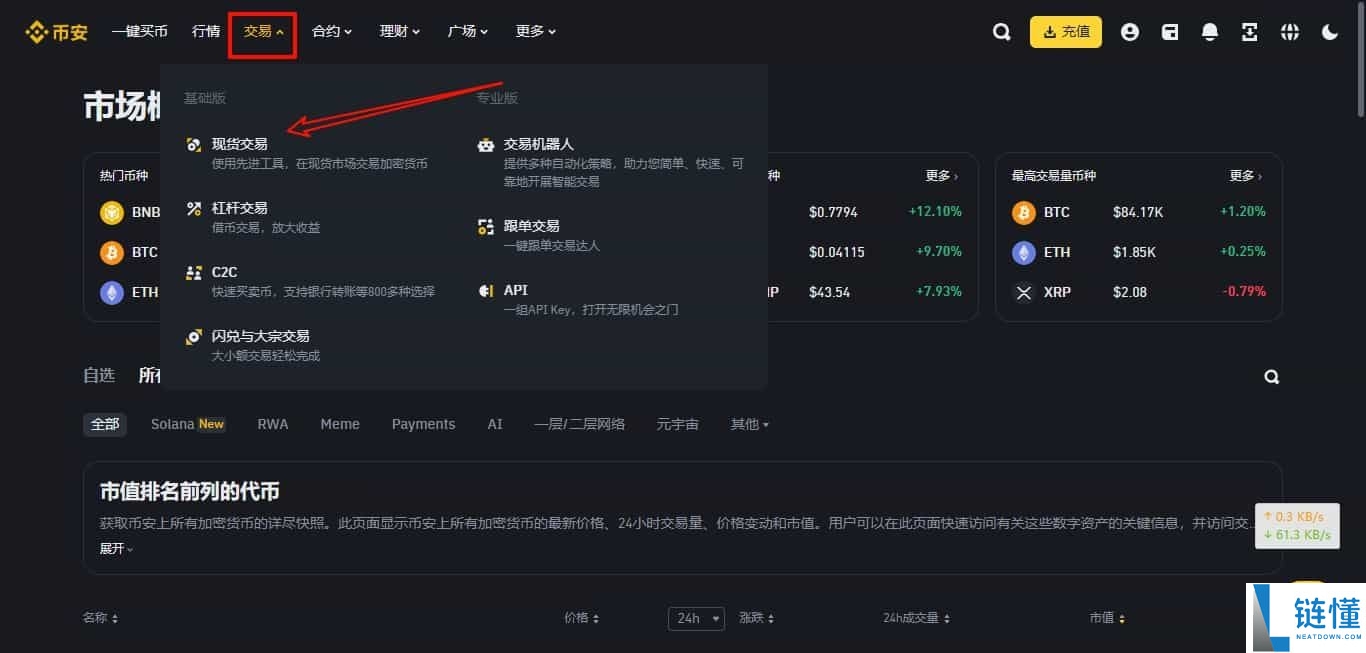
Task: Select 现货交易 menu entry
Action: pos(308,153)
